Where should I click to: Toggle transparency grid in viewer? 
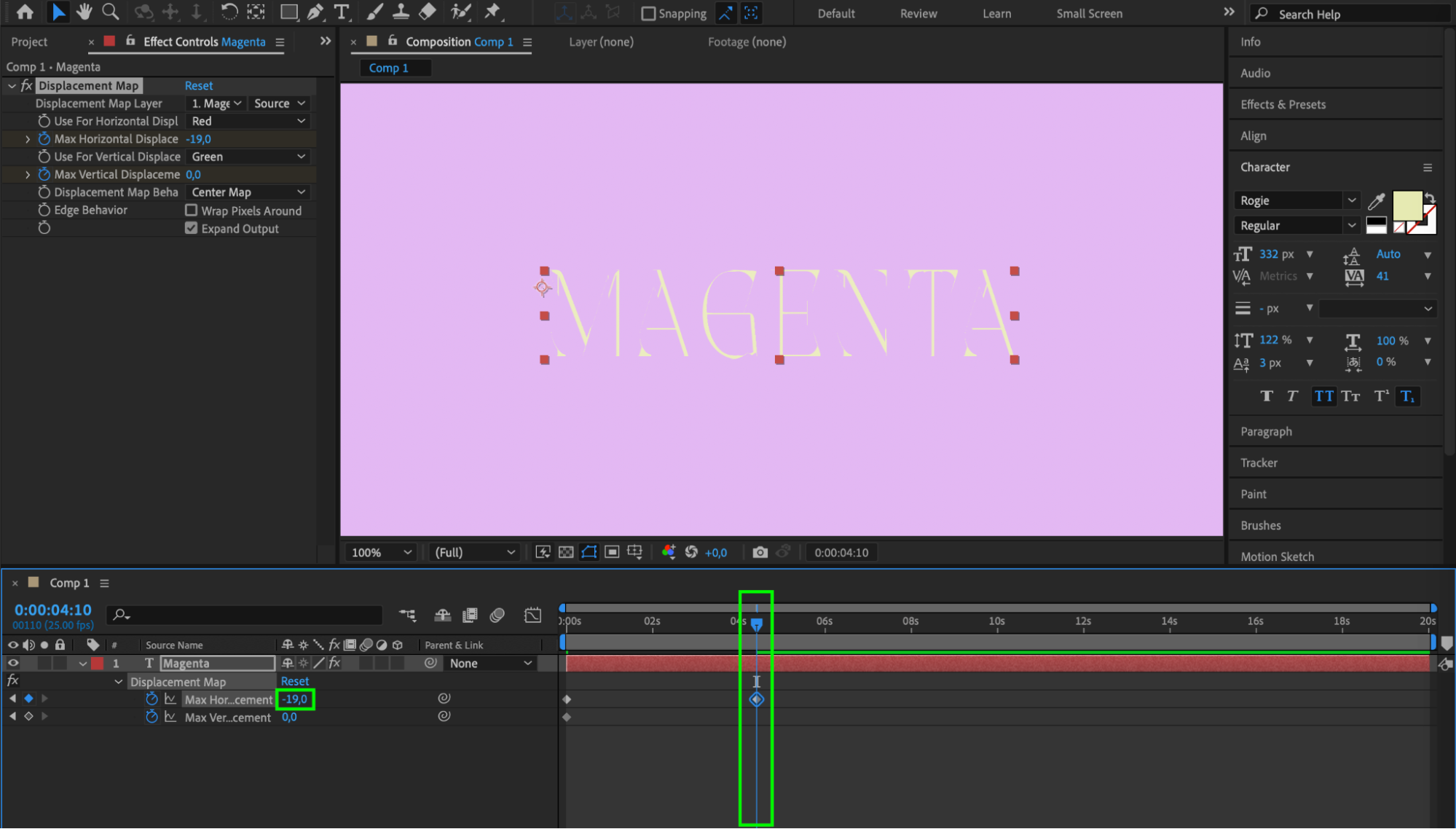point(566,552)
